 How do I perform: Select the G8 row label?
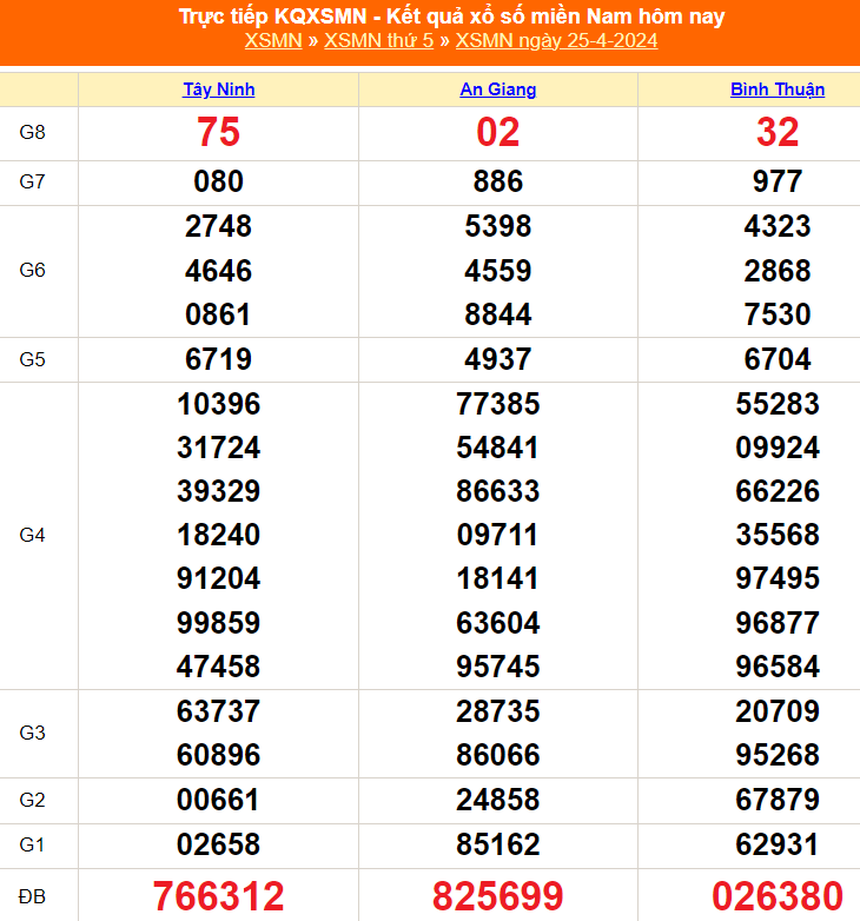point(38,132)
